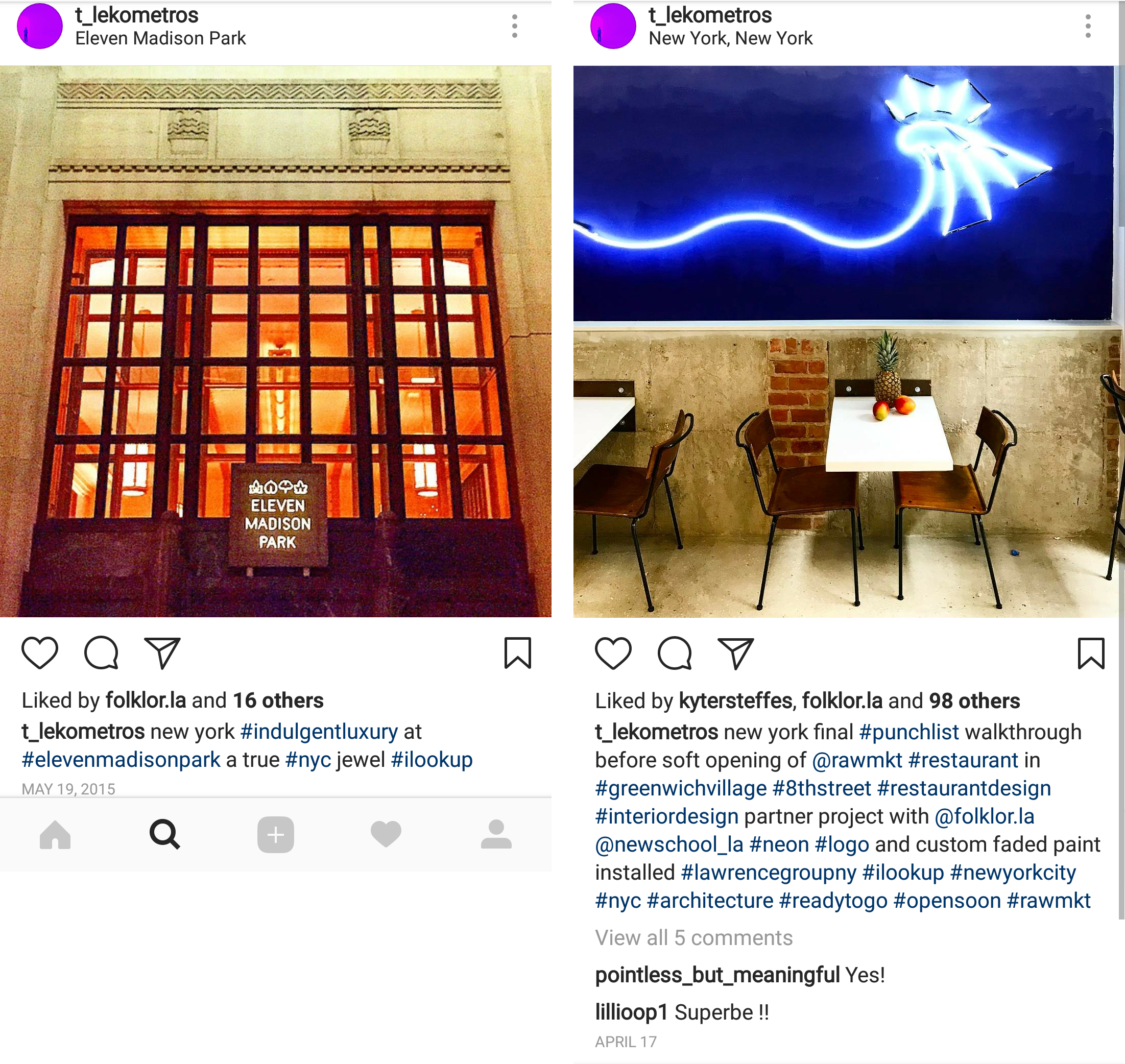Save the neon rooster post bookmark

pyautogui.click(x=1091, y=654)
